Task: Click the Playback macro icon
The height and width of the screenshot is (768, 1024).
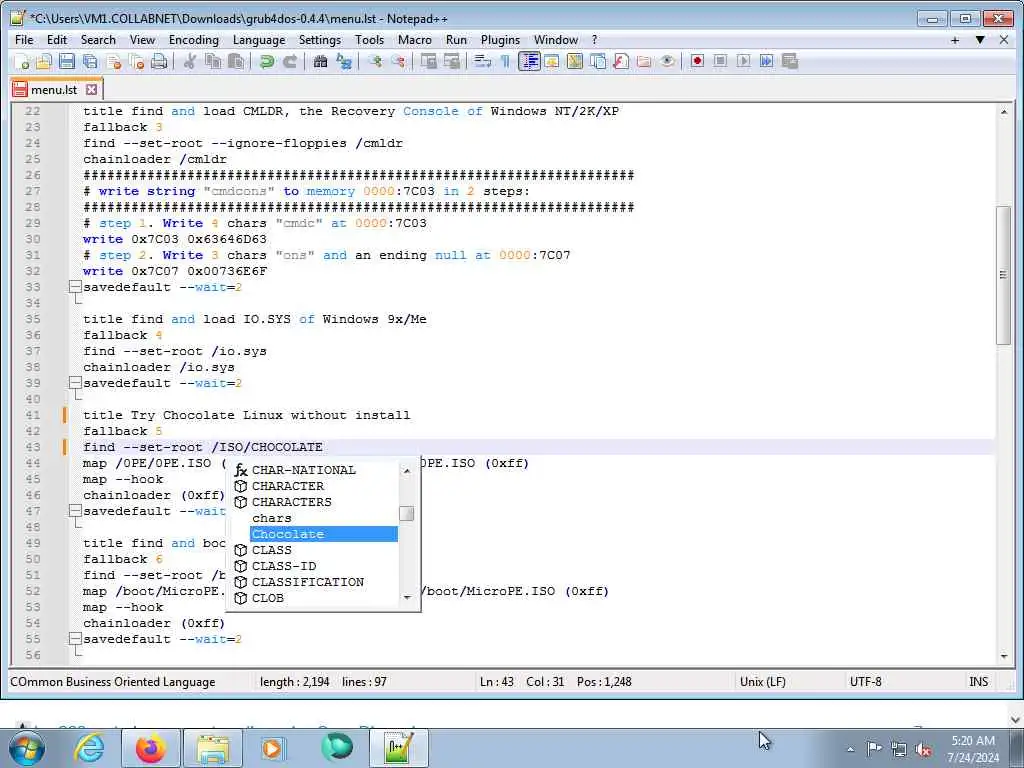Action: point(743,61)
